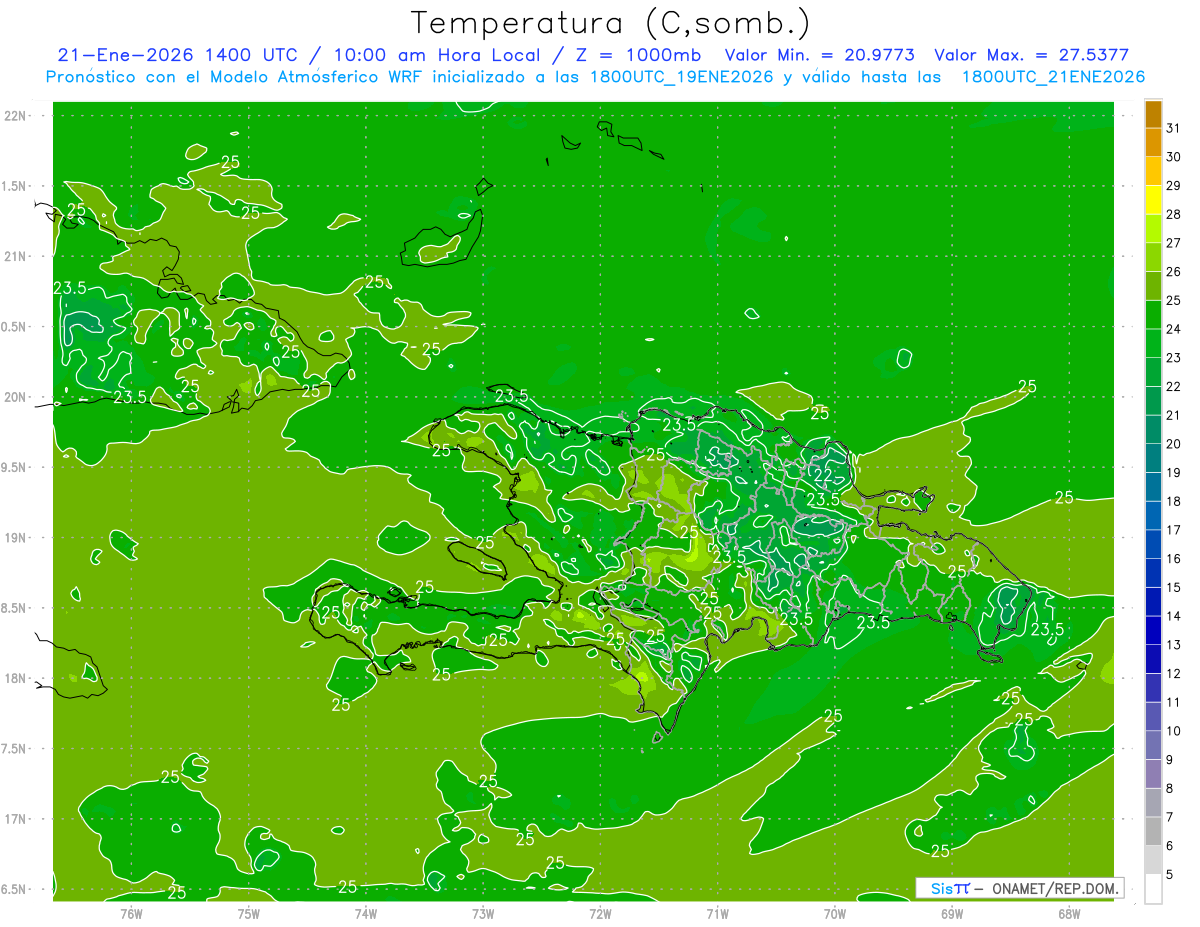The height and width of the screenshot is (927, 1200).
Task: Click the color bar swatch between 24 and 25
Action: coord(1153,315)
